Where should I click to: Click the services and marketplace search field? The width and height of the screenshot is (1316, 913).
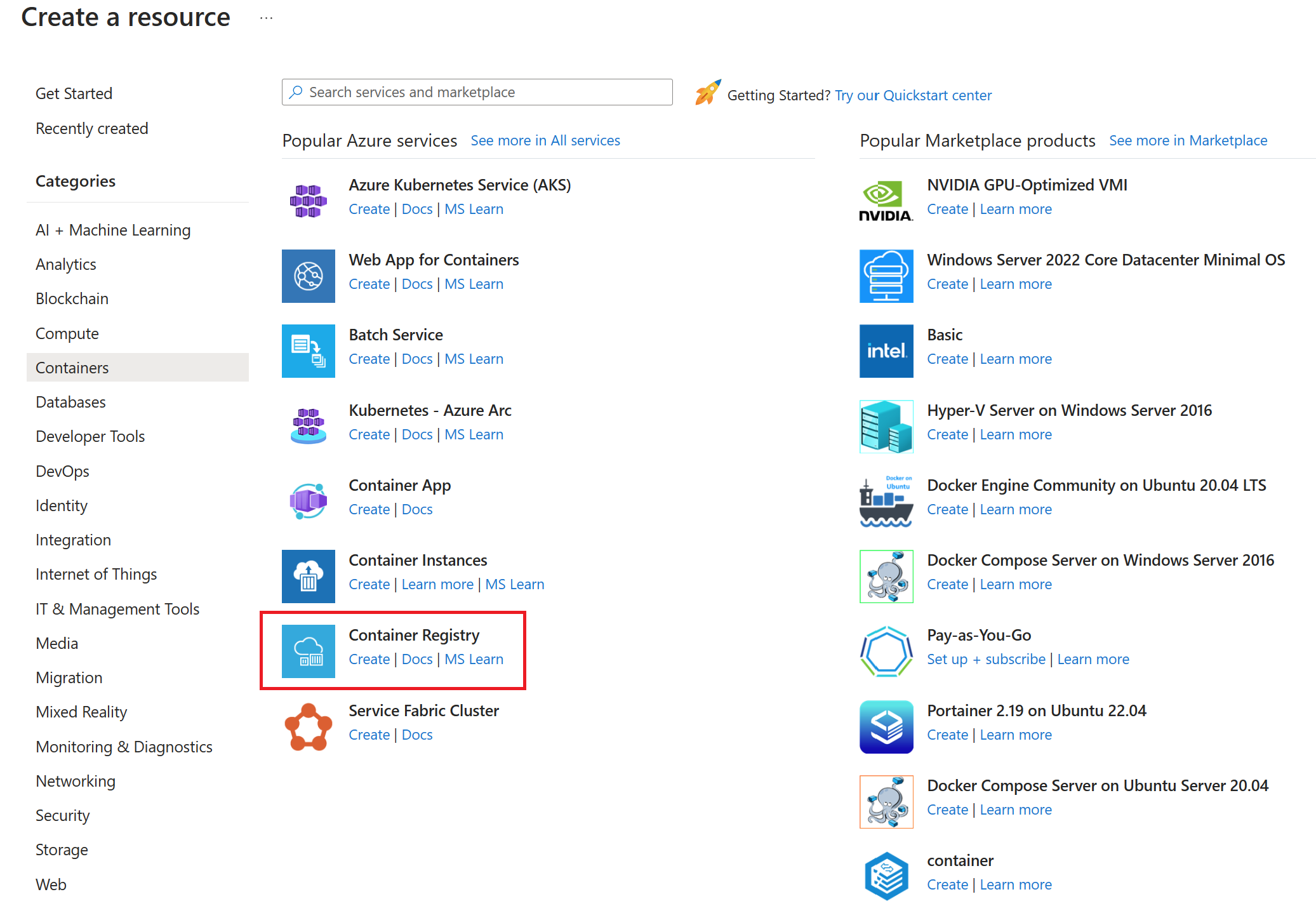476,91
